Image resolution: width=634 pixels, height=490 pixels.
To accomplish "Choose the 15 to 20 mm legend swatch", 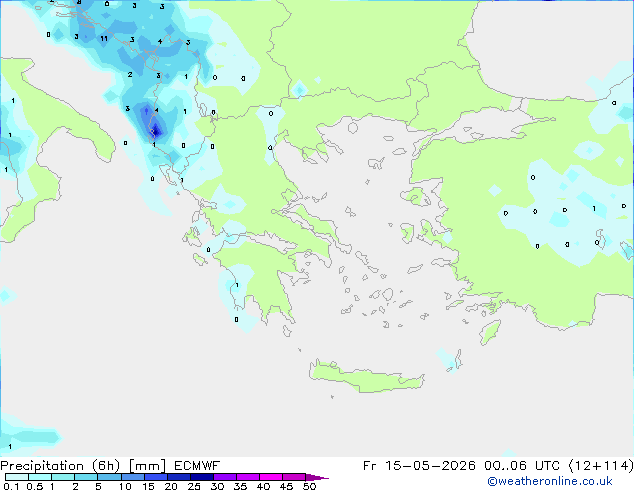I will pos(156,477).
